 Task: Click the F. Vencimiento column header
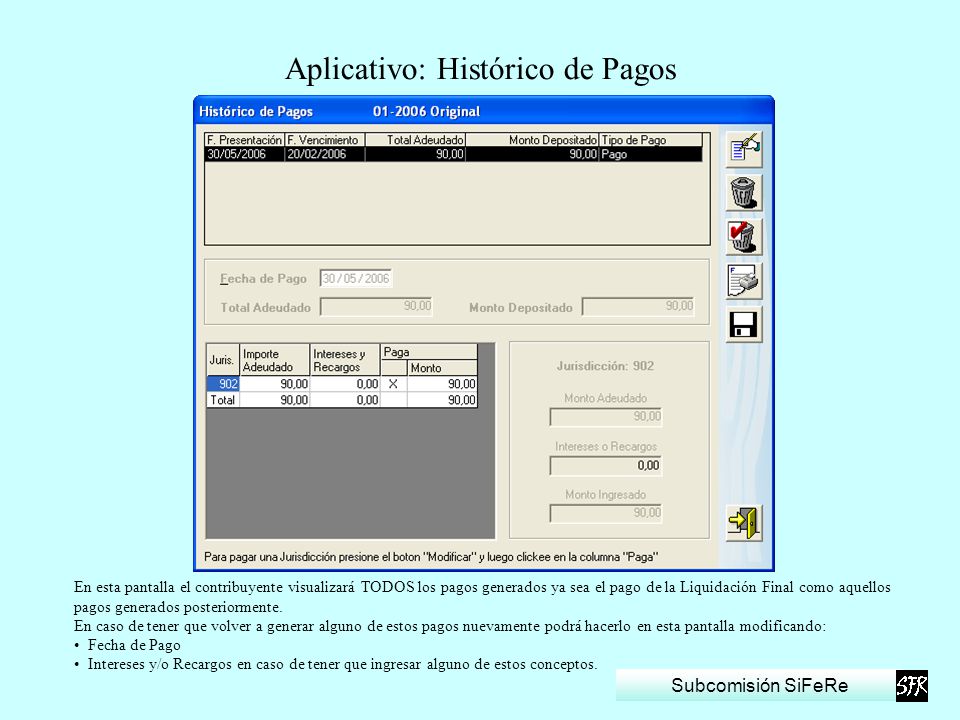click(324, 140)
